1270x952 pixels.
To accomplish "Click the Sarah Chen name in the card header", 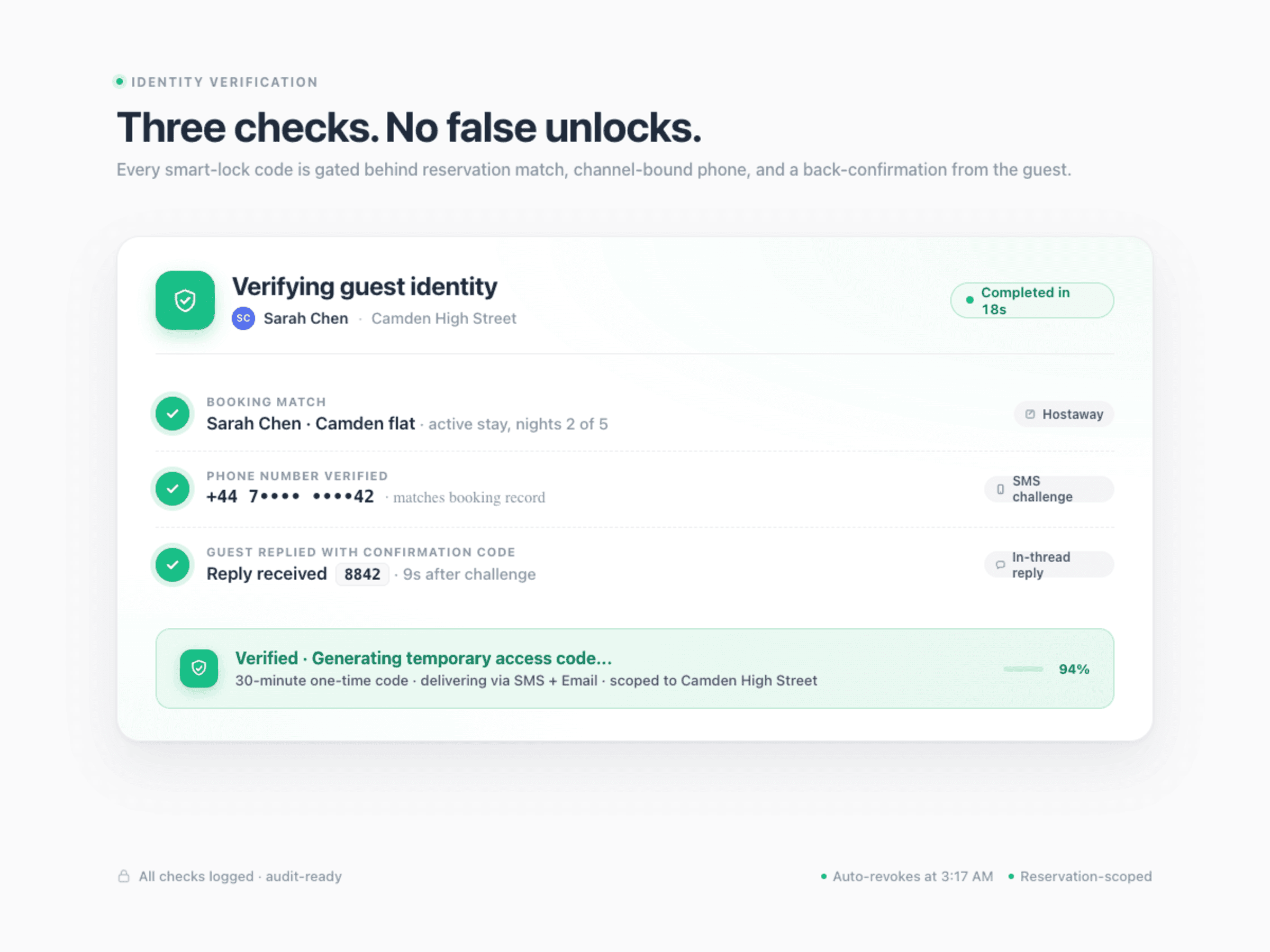I will pos(306,318).
